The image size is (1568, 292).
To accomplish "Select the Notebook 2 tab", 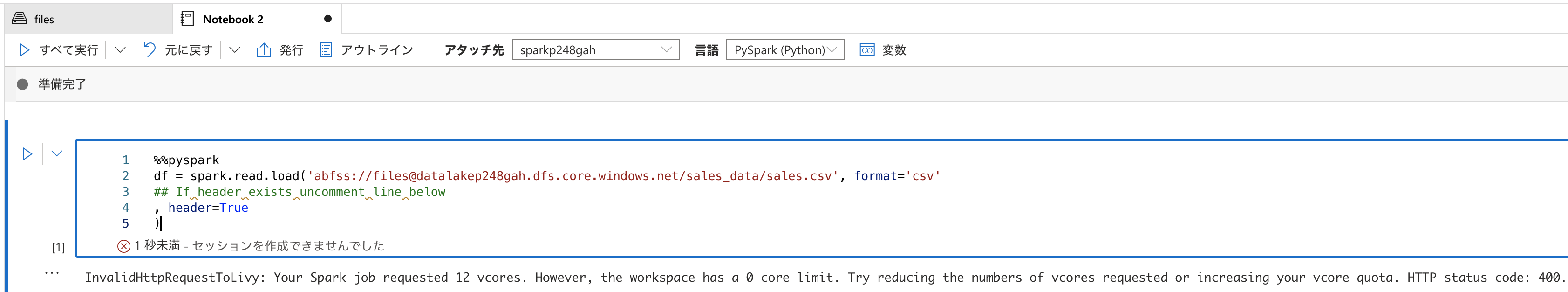I will click(233, 20).
